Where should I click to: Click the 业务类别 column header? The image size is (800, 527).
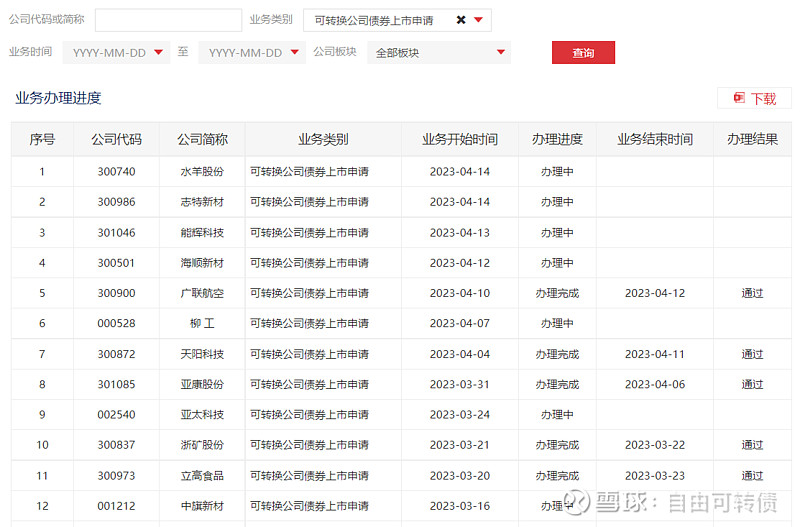coord(323,139)
